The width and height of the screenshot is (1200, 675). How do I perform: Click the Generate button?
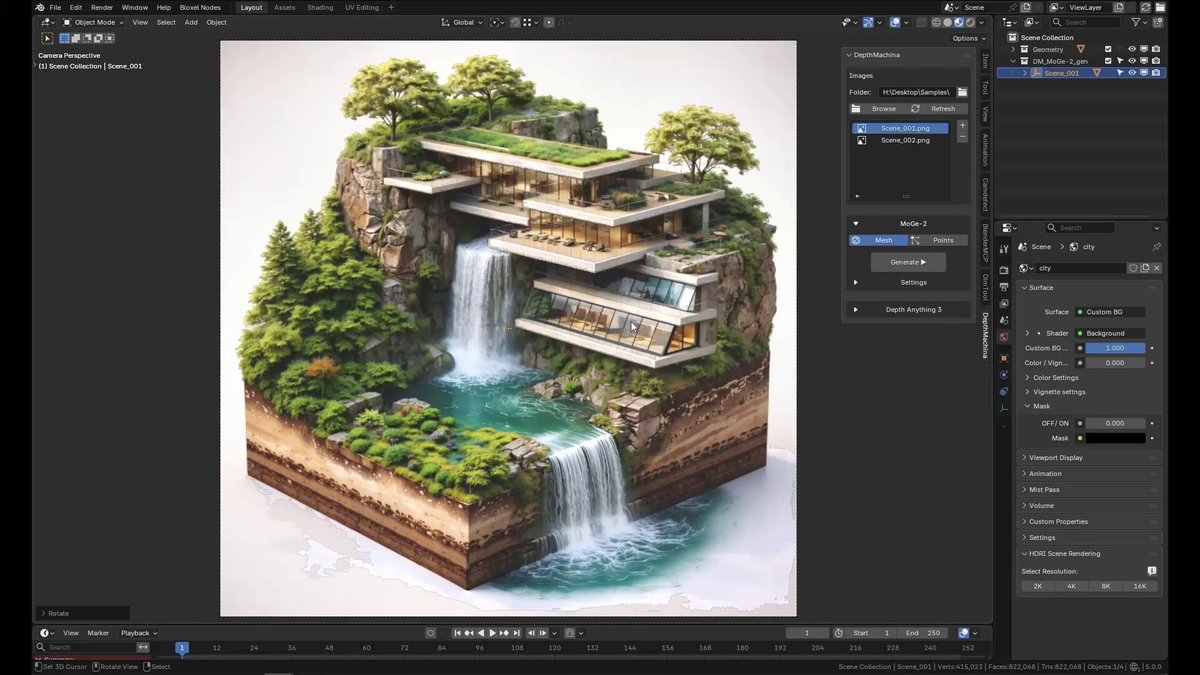click(908, 262)
